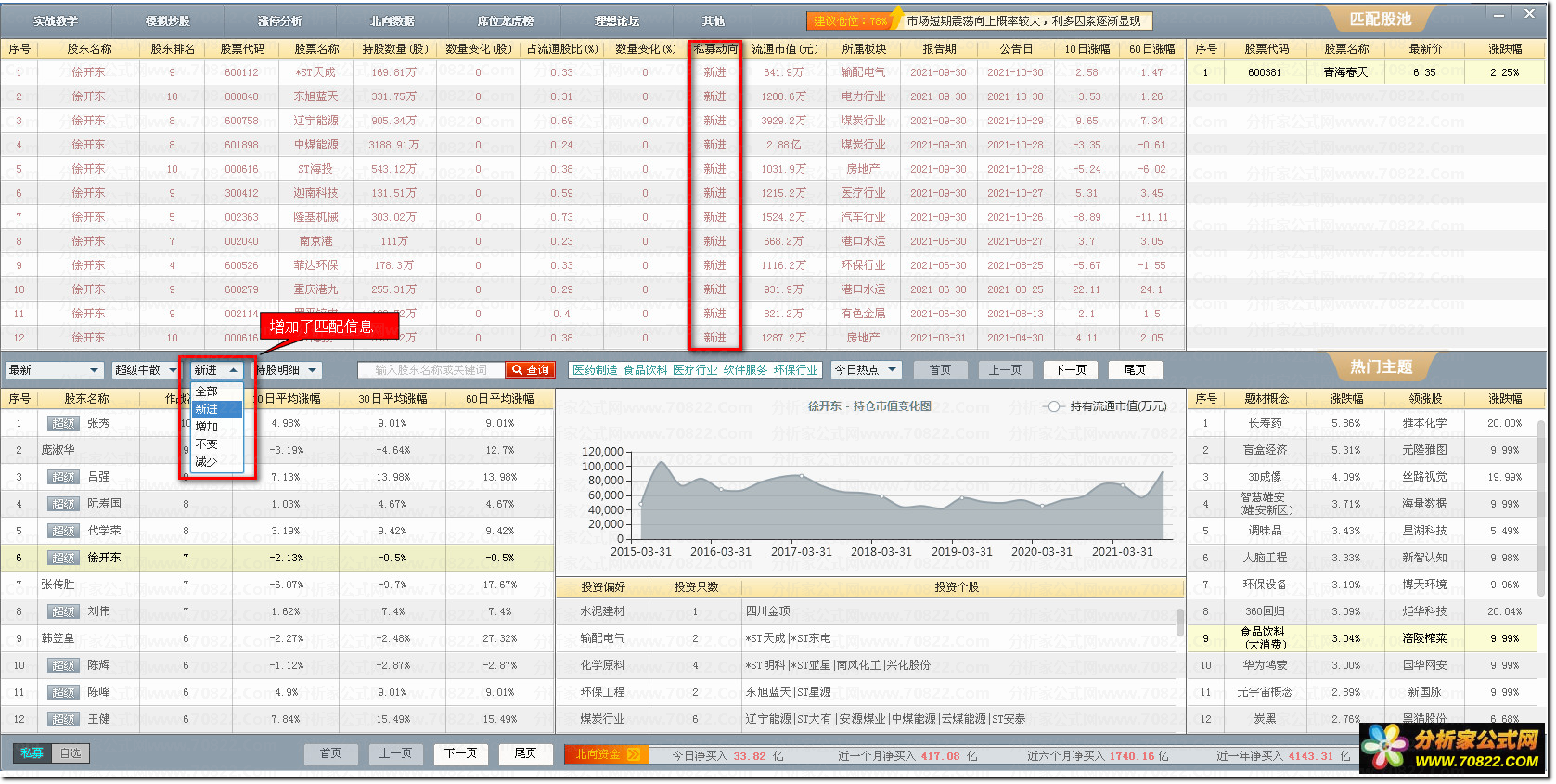Toggle the 持有流通市值 chart legend marker

(x=1053, y=406)
